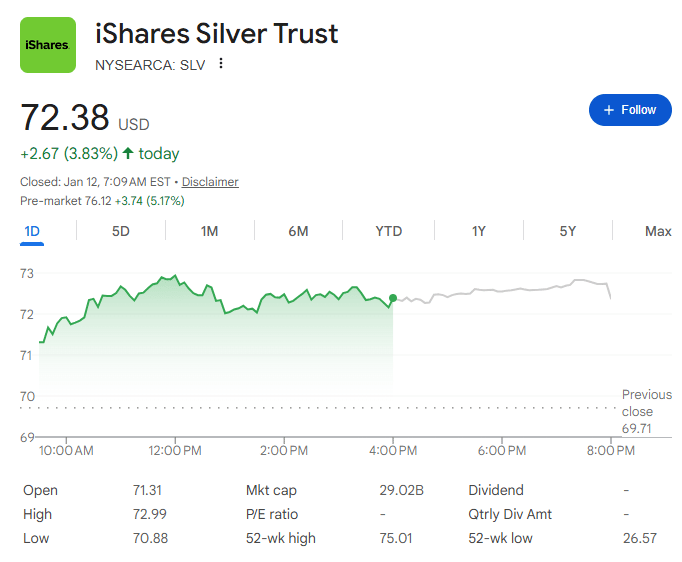
Task: Click the green up arrow beside today
Action: coord(128,154)
